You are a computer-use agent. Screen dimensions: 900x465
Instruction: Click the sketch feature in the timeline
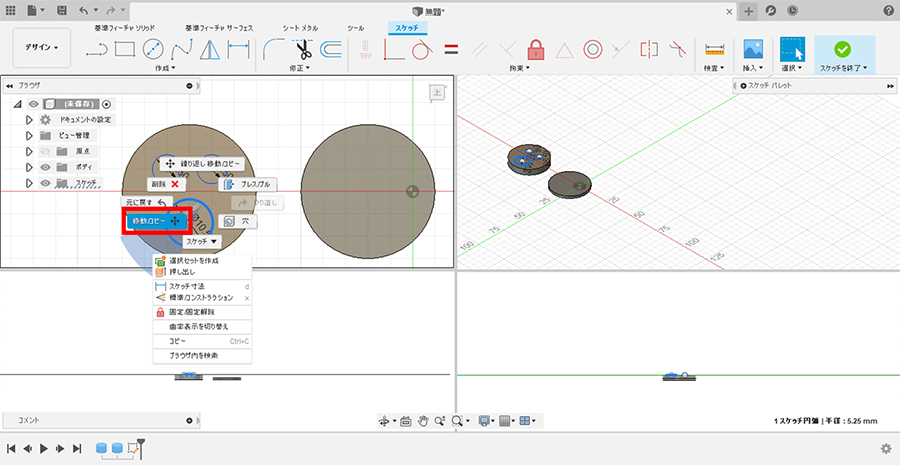point(132,448)
